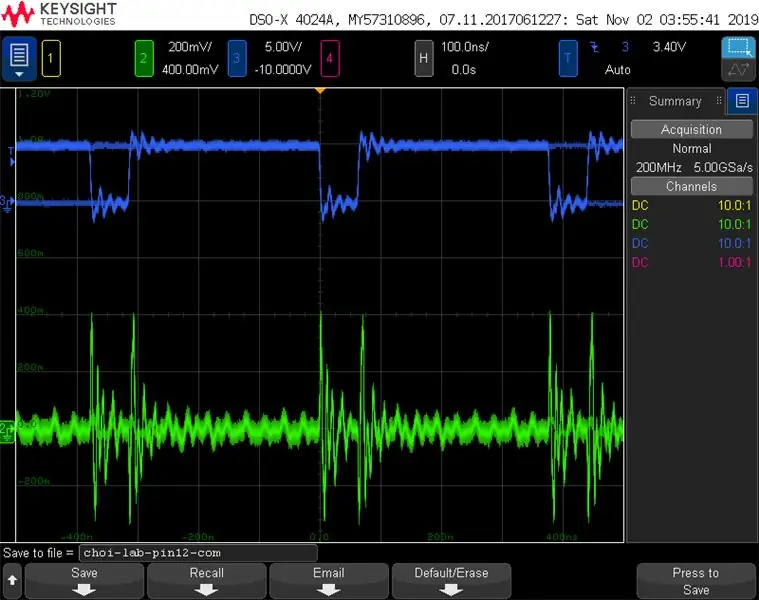759x600 pixels.
Task: Open horizontal H settings button
Action: coord(424,59)
